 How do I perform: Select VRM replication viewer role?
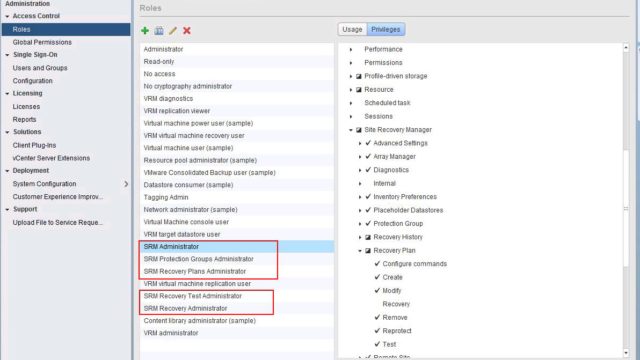[x=237, y=111]
